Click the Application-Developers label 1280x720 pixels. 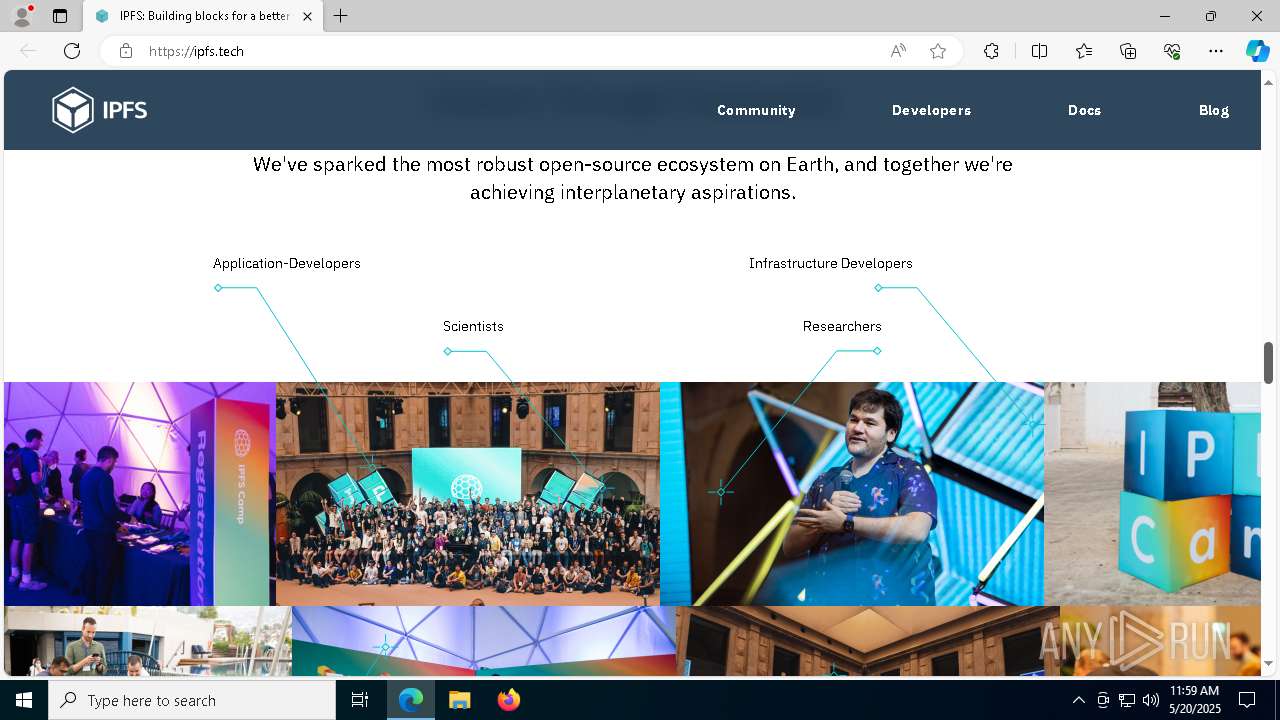pos(286,263)
